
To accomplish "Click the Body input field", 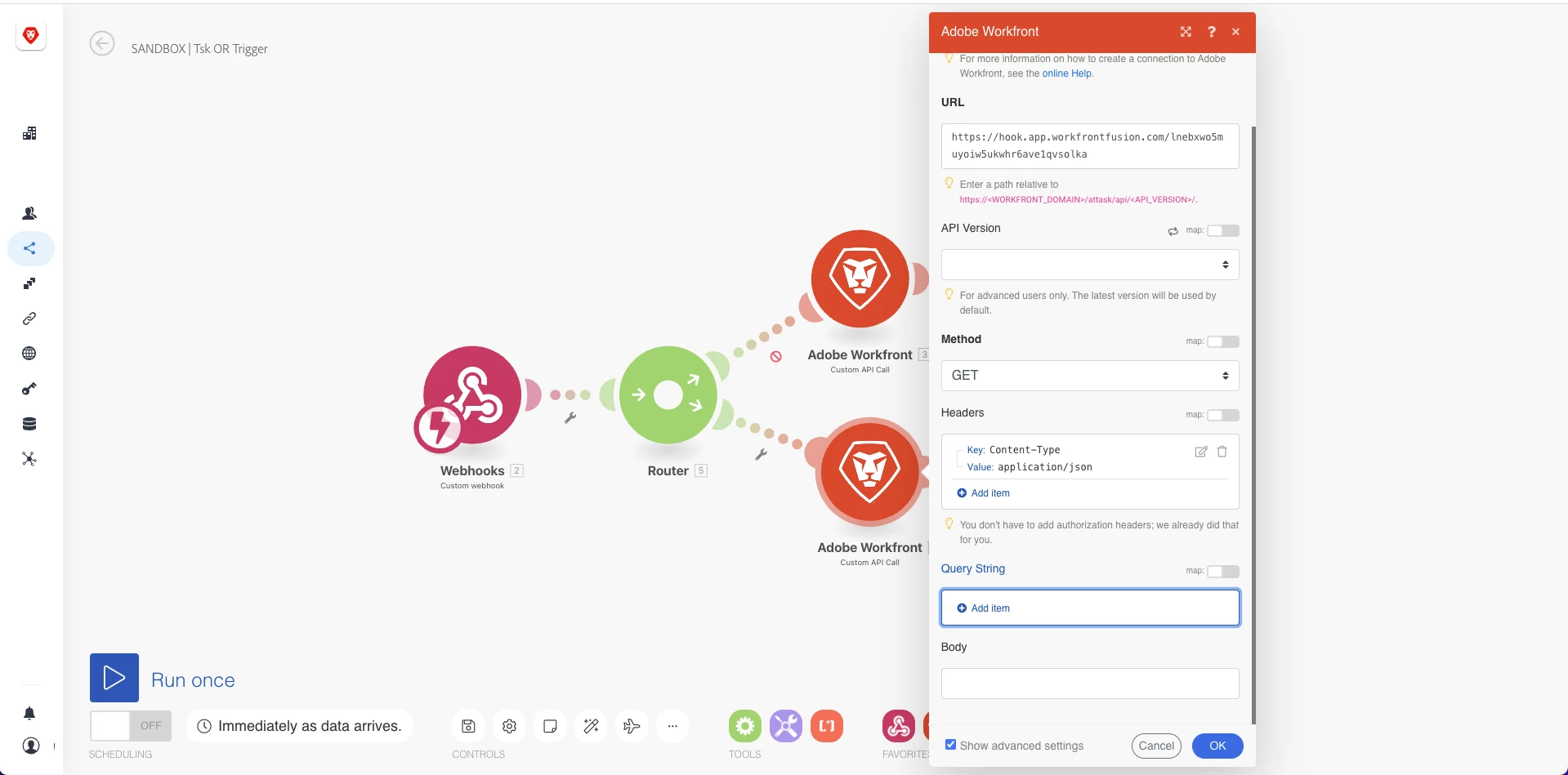I will point(1090,684).
